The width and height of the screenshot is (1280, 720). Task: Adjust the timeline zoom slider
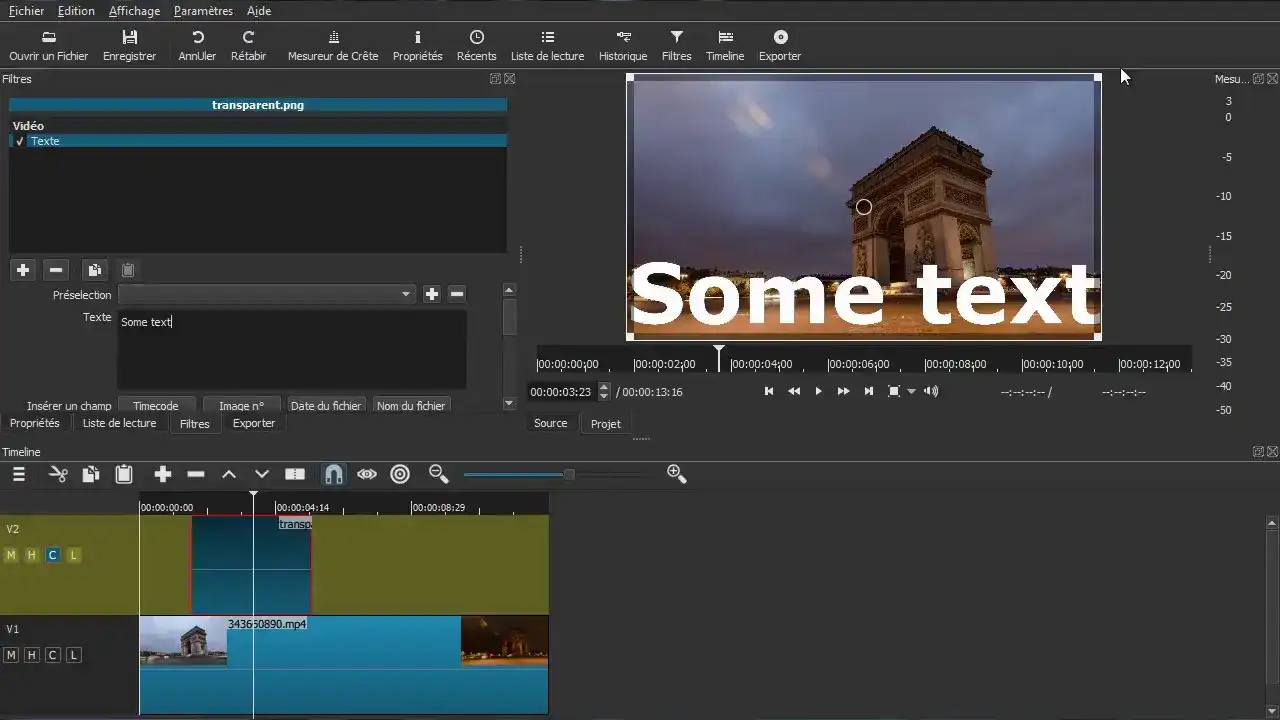(570, 474)
